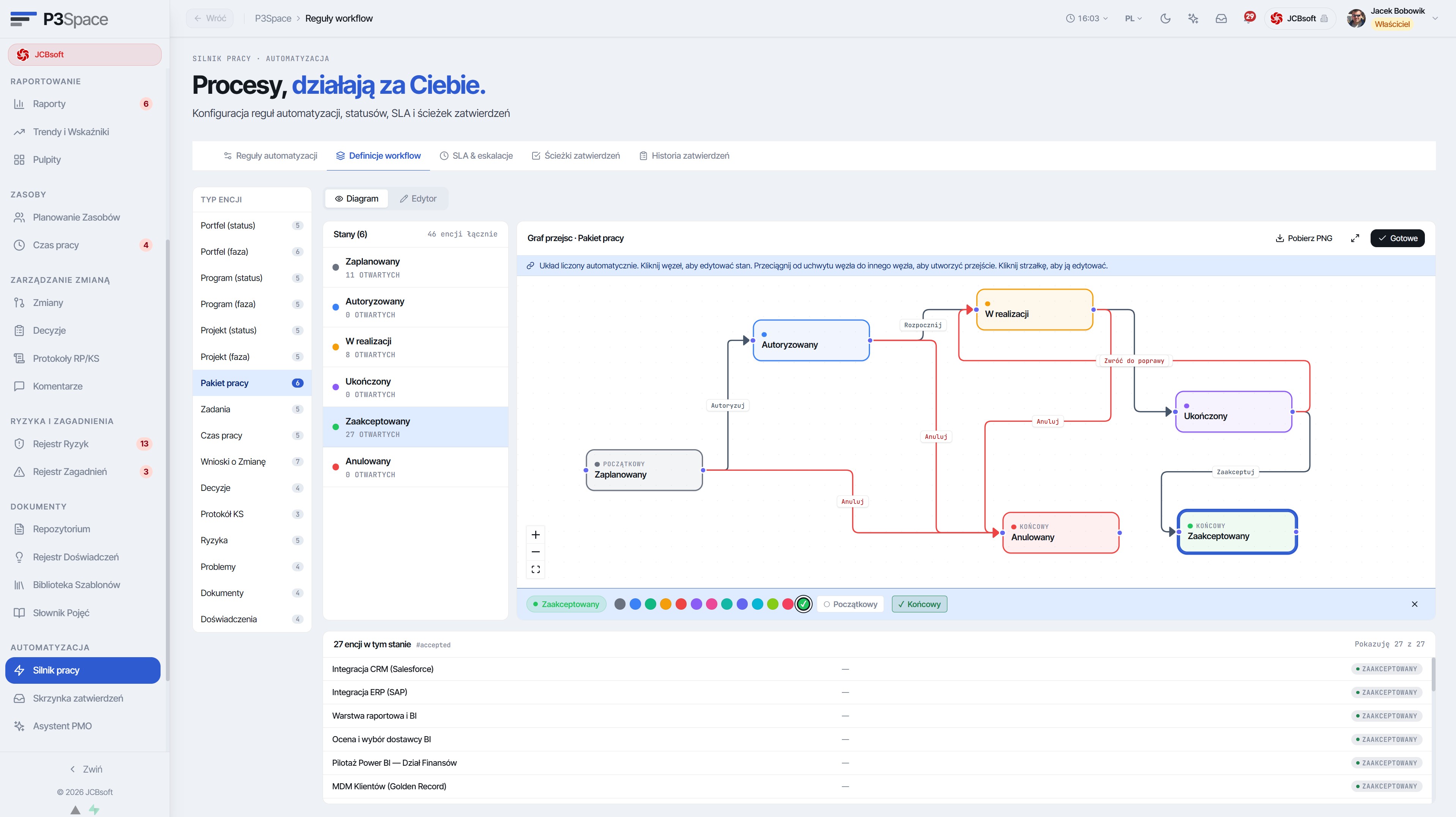Open Biblioteka Szablonów in sidebar
Screen dimensions: 1456x817
click(83, 585)
